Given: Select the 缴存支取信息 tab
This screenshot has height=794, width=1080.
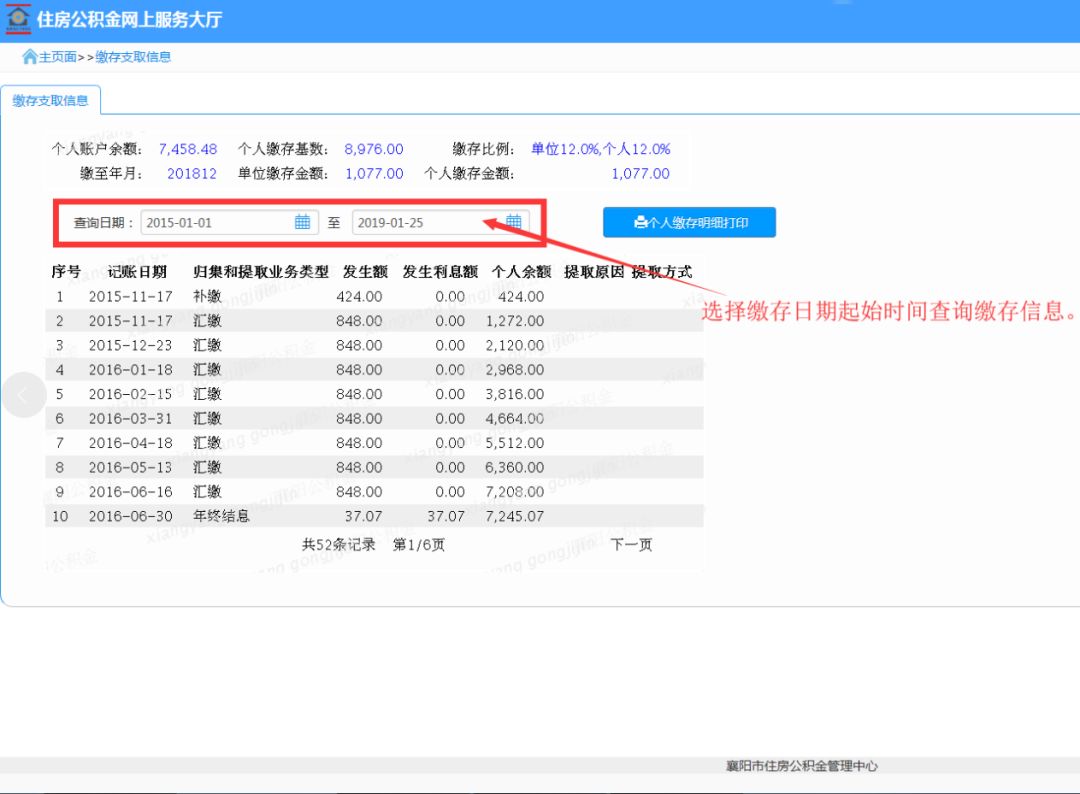Looking at the screenshot, I should tap(50, 101).
